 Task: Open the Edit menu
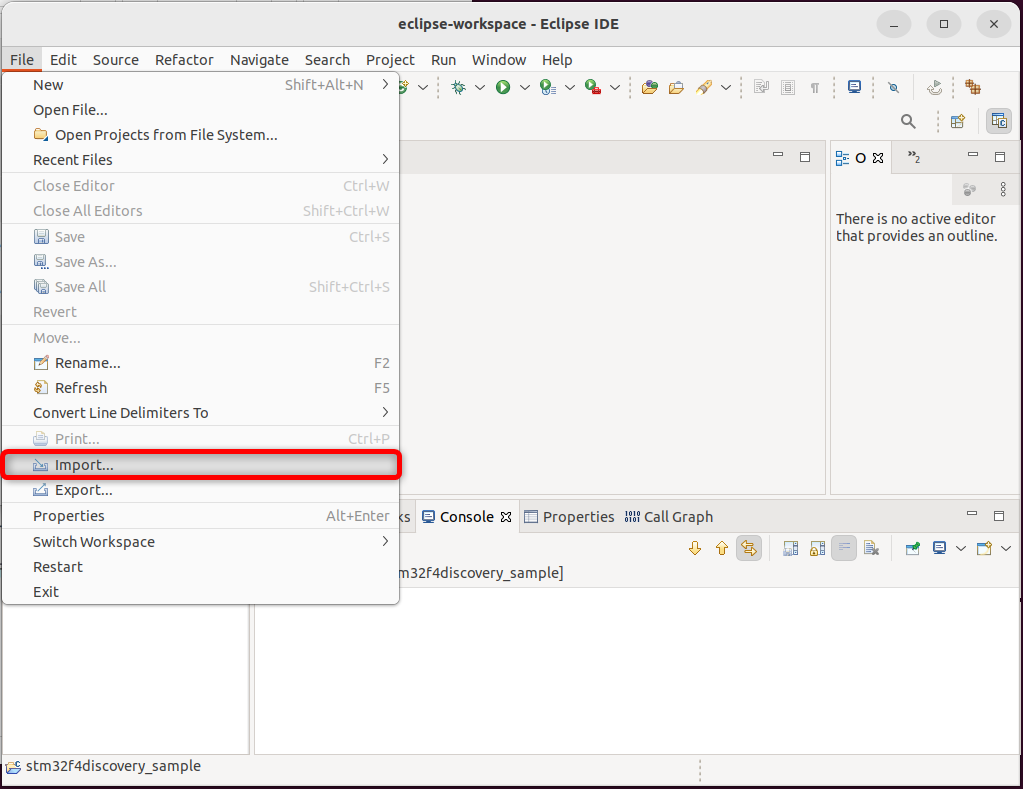tap(63, 59)
